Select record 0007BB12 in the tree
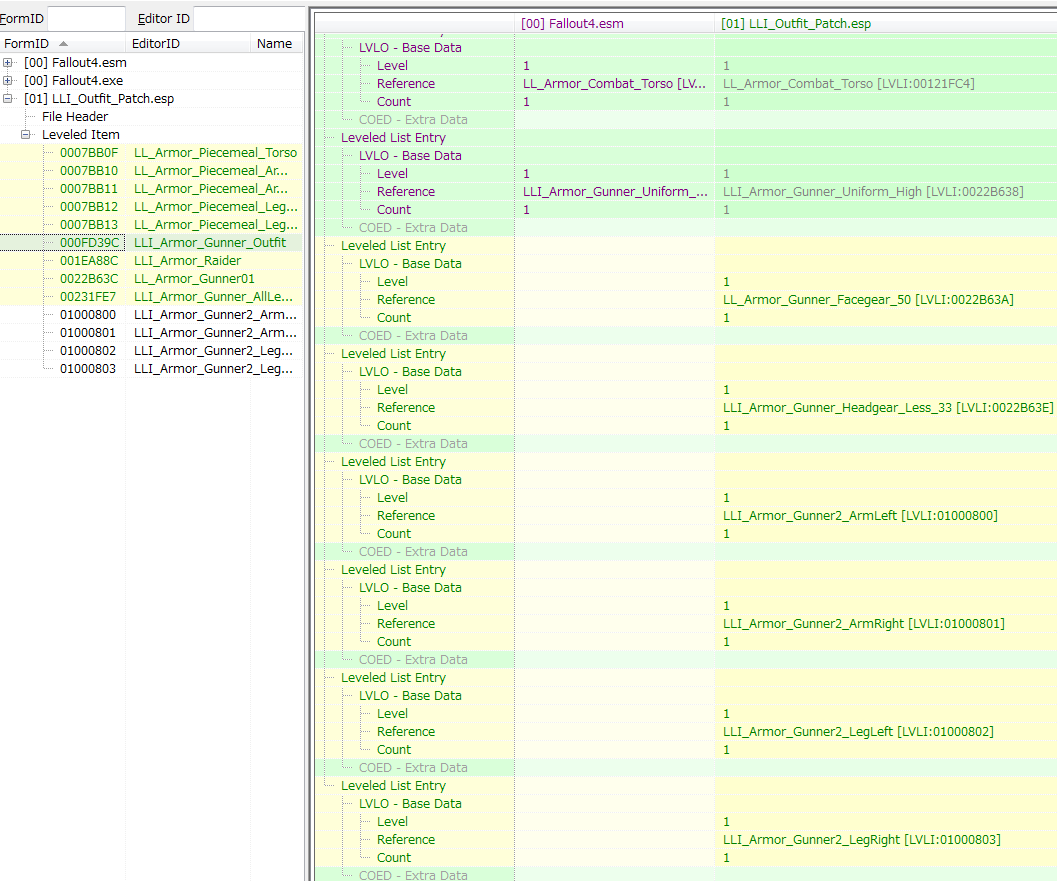 [152, 207]
